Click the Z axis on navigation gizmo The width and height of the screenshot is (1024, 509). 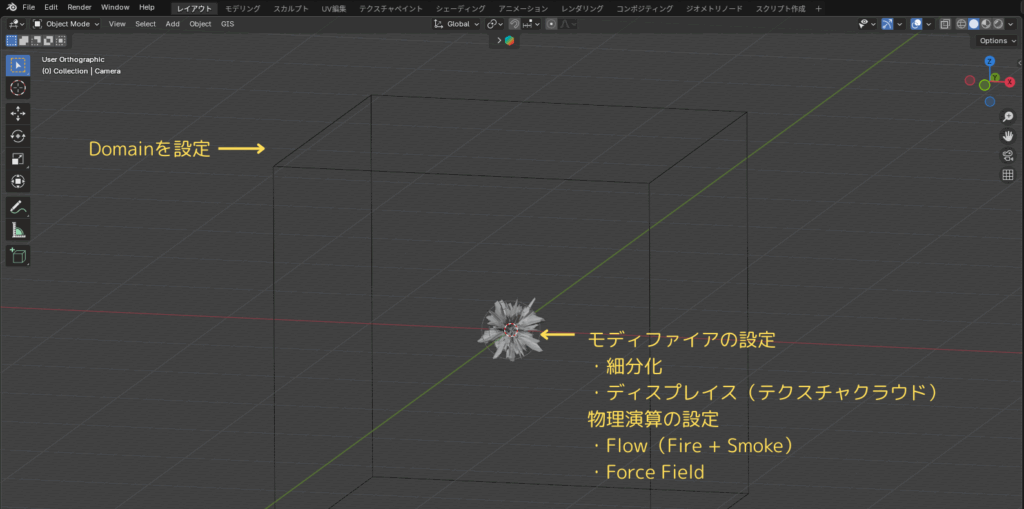(990, 61)
